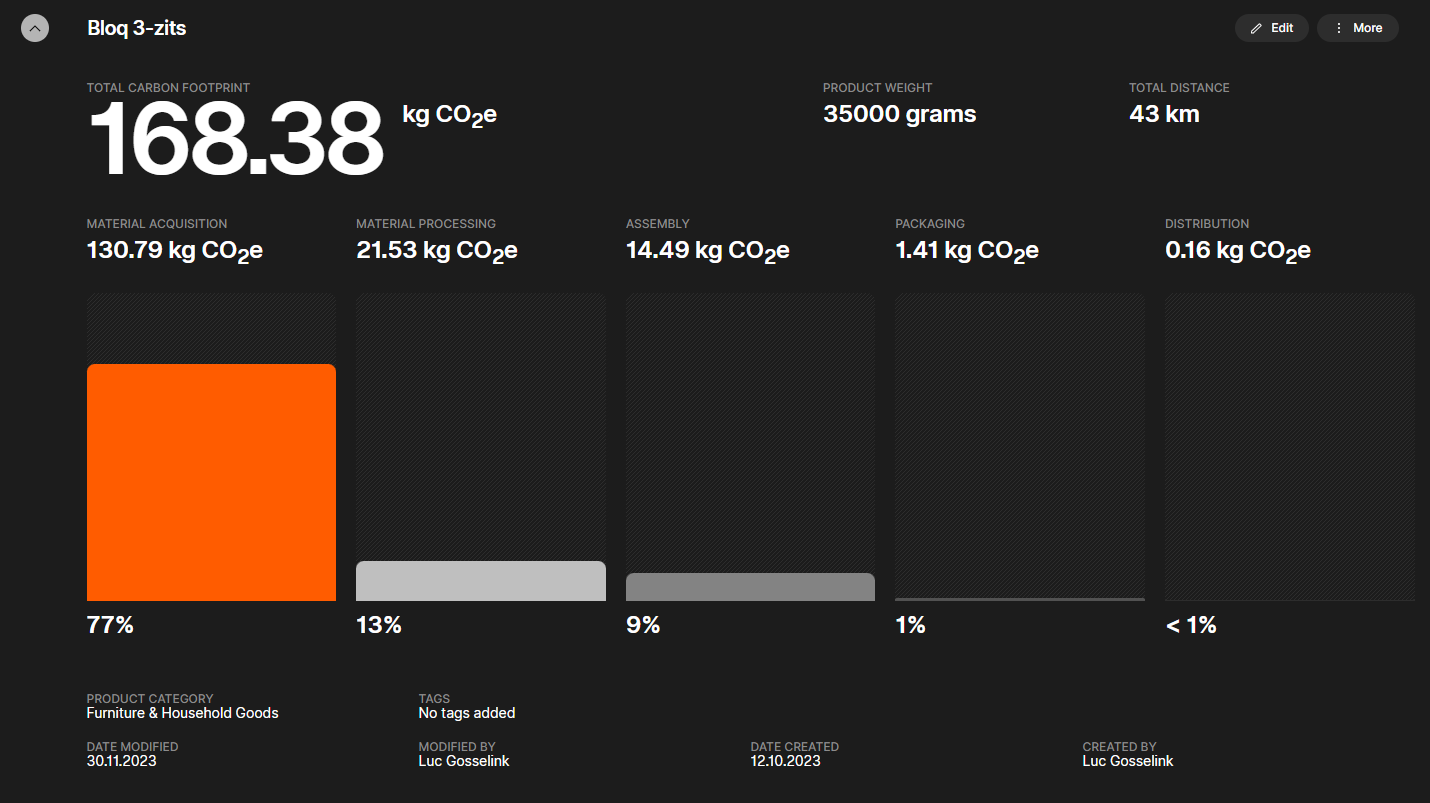Select the 12.10.2023 date created value
The height and width of the screenshot is (803, 1430).
[x=785, y=761]
